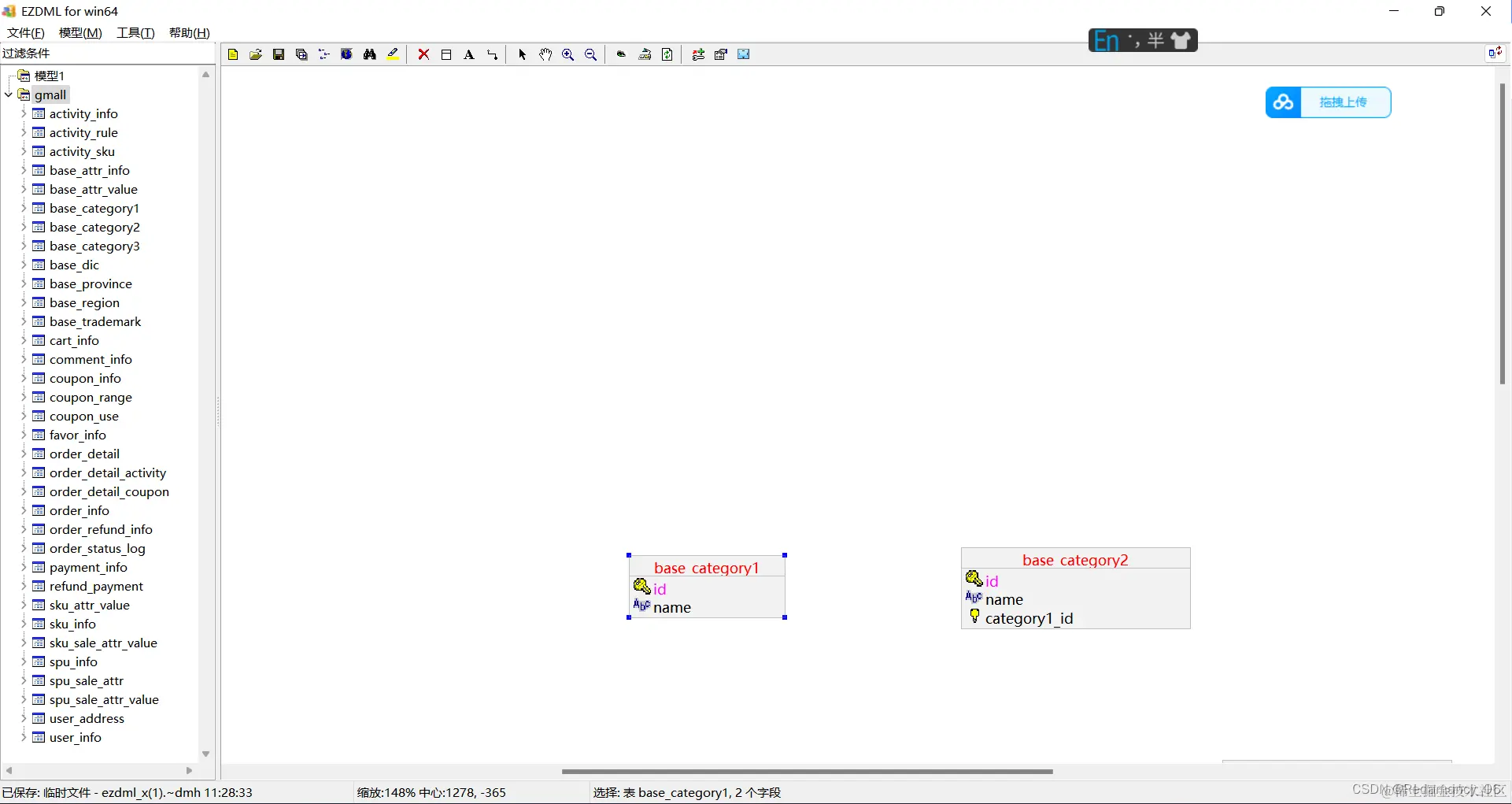The height and width of the screenshot is (804, 1512).
Task: Save the model with floppy disk icon
Action: (x=279, y=54)
